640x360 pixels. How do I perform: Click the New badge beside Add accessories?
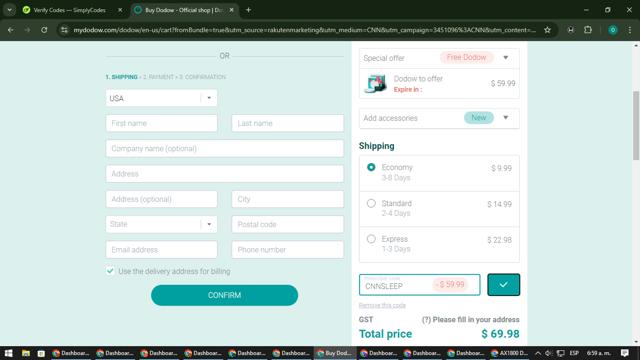[479, 118]
